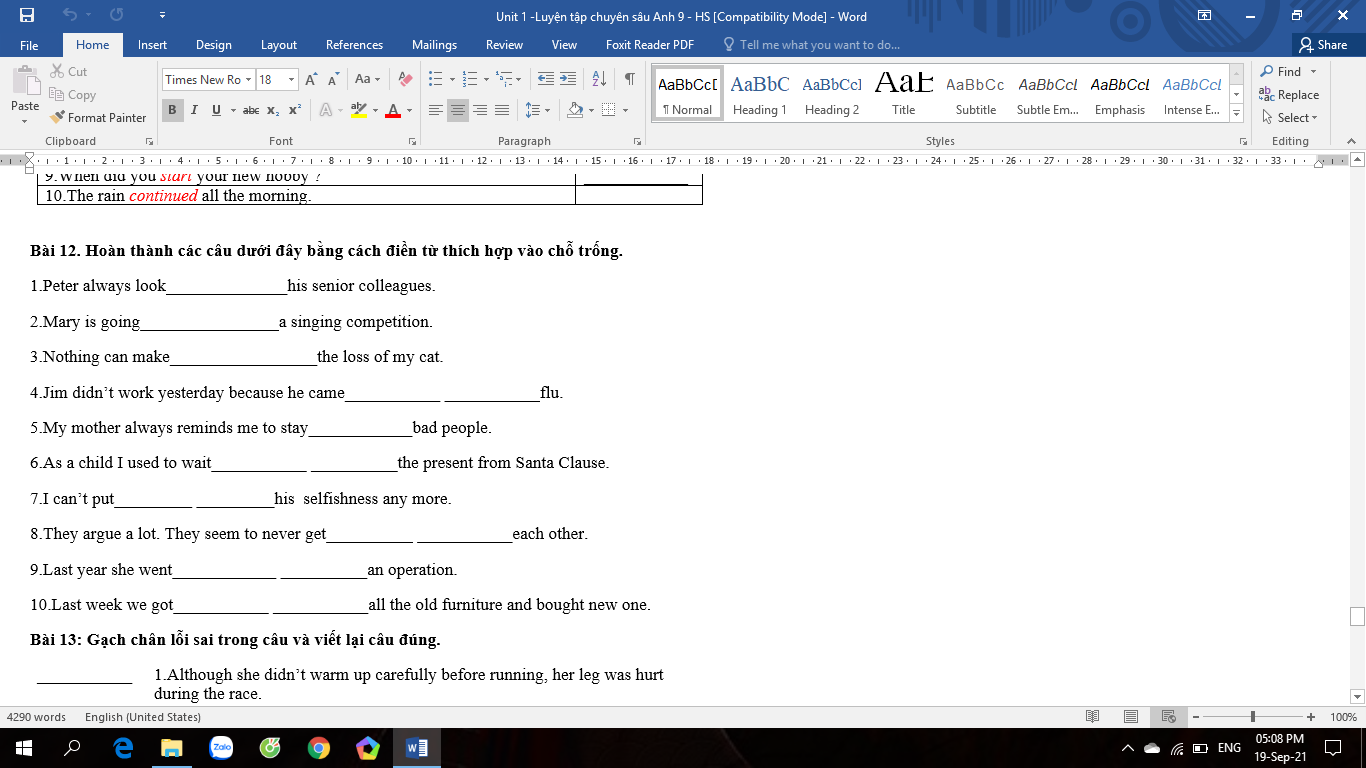Launch Google Chrome from the taskbar
The height and width of the screenshot is (768, 1366).
click(319, 747)
